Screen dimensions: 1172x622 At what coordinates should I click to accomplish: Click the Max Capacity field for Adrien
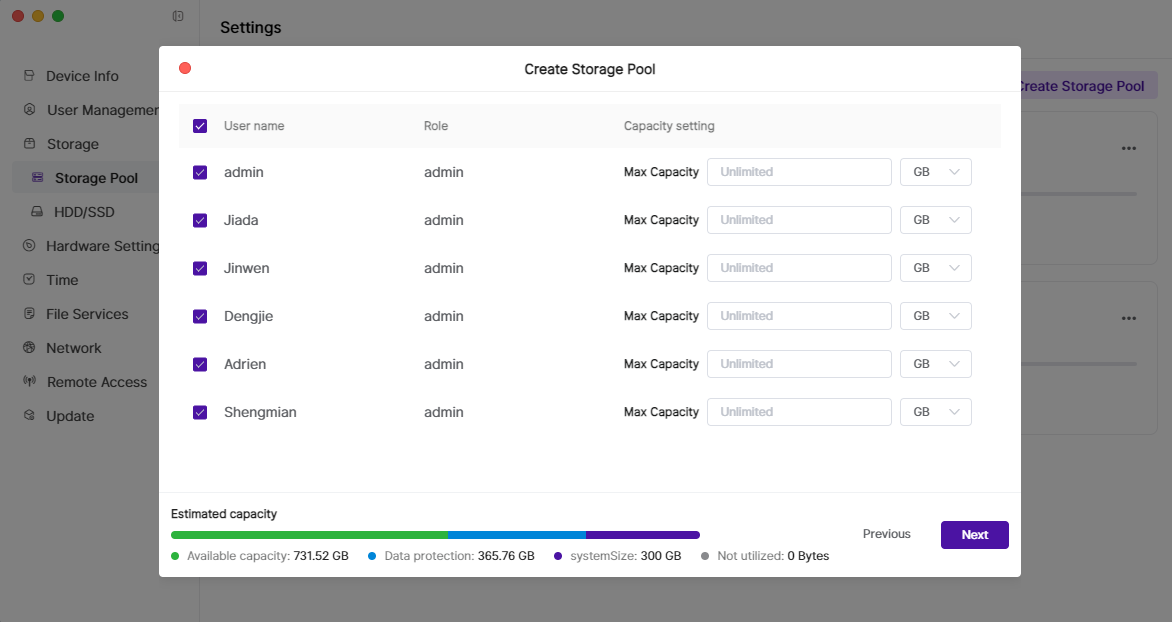click(799, 363)
